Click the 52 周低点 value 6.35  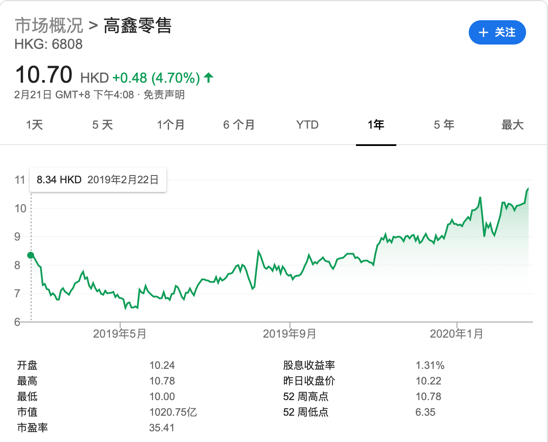(x=425, y=412)
